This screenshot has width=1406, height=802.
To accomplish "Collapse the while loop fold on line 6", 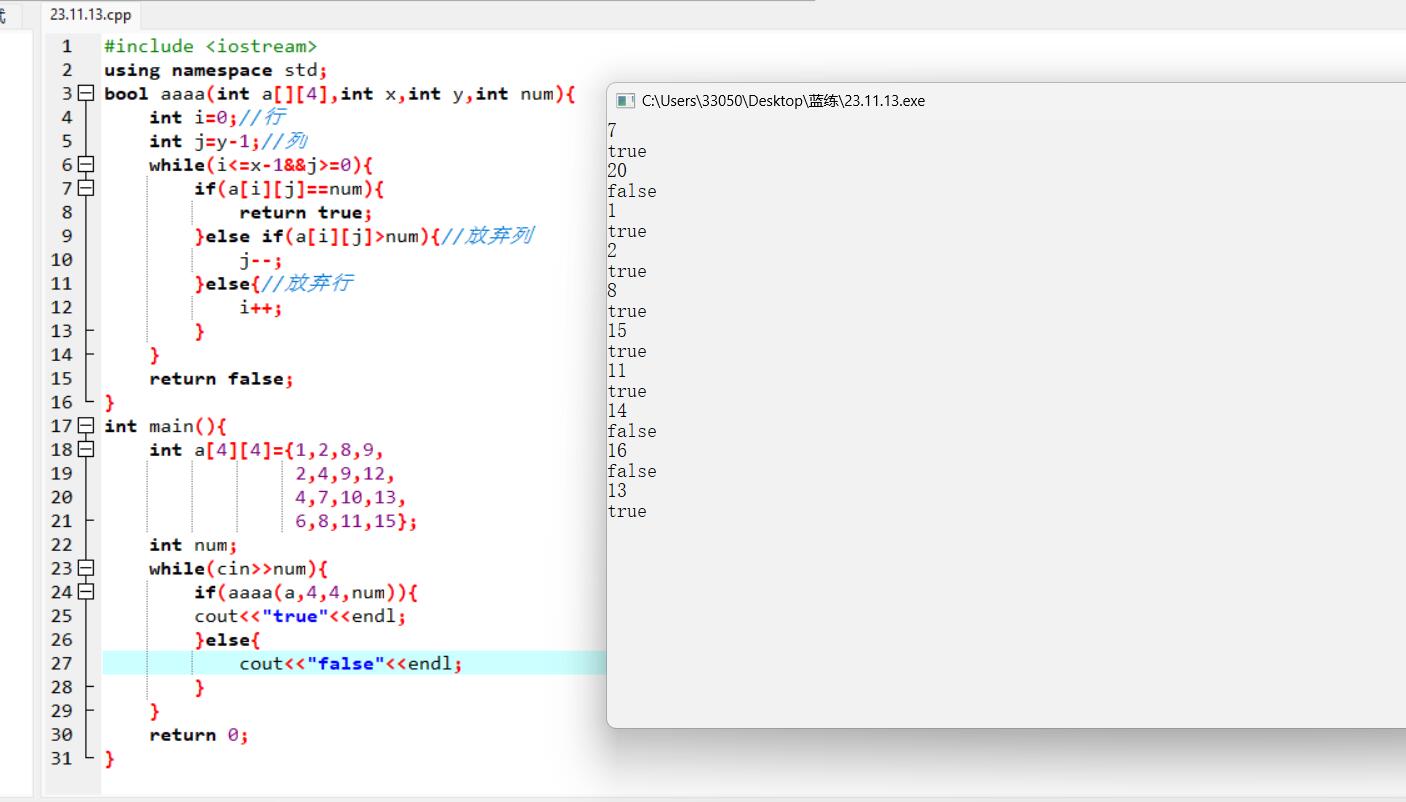I will [x=85, y=165].
